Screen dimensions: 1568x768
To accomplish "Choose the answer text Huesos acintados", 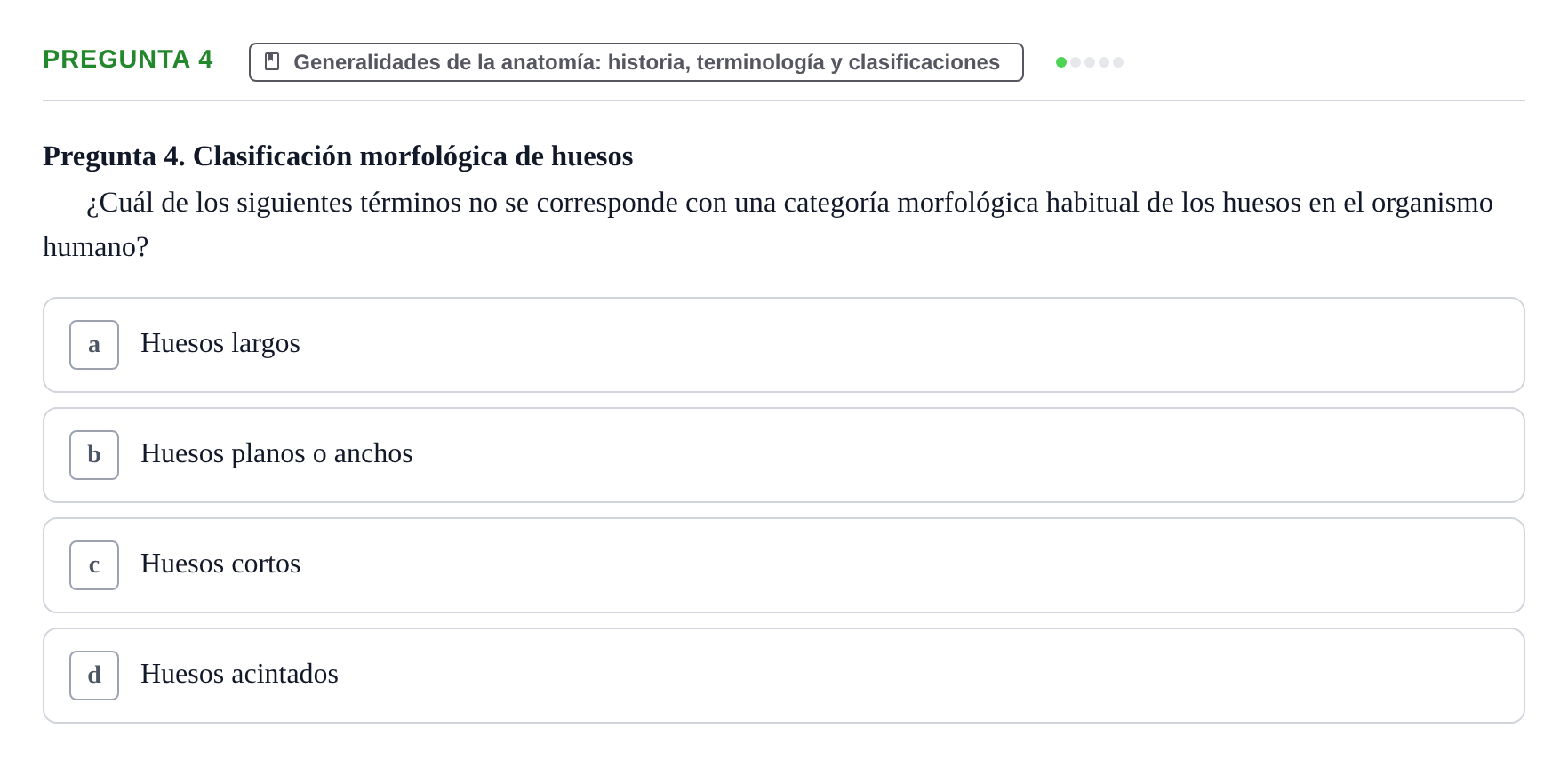I will tap(239, 674).
